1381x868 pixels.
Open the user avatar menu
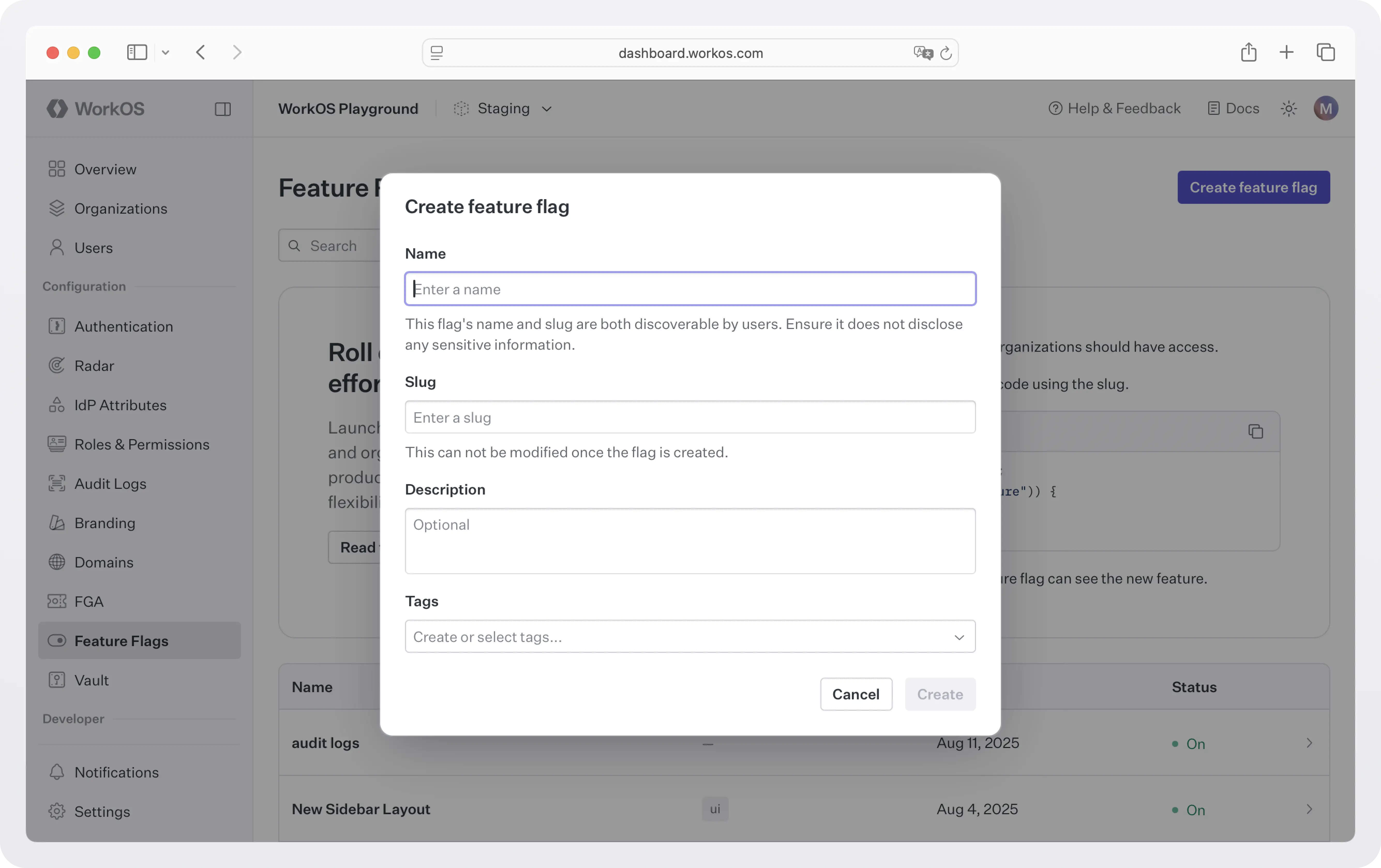tap(1326, 108)
